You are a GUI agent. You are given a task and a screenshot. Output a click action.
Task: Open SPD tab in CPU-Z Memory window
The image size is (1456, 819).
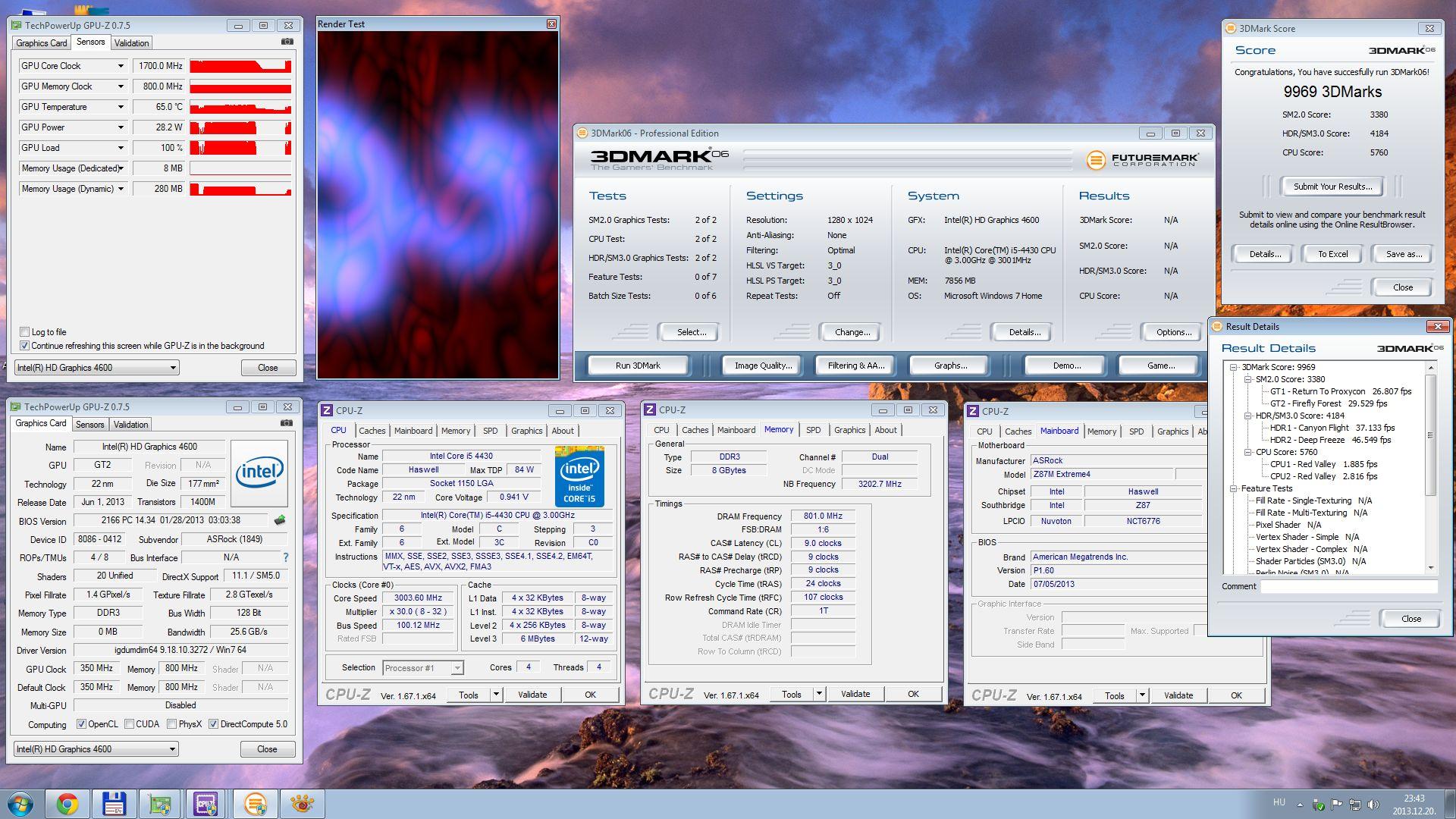click(x=813, y=430)
